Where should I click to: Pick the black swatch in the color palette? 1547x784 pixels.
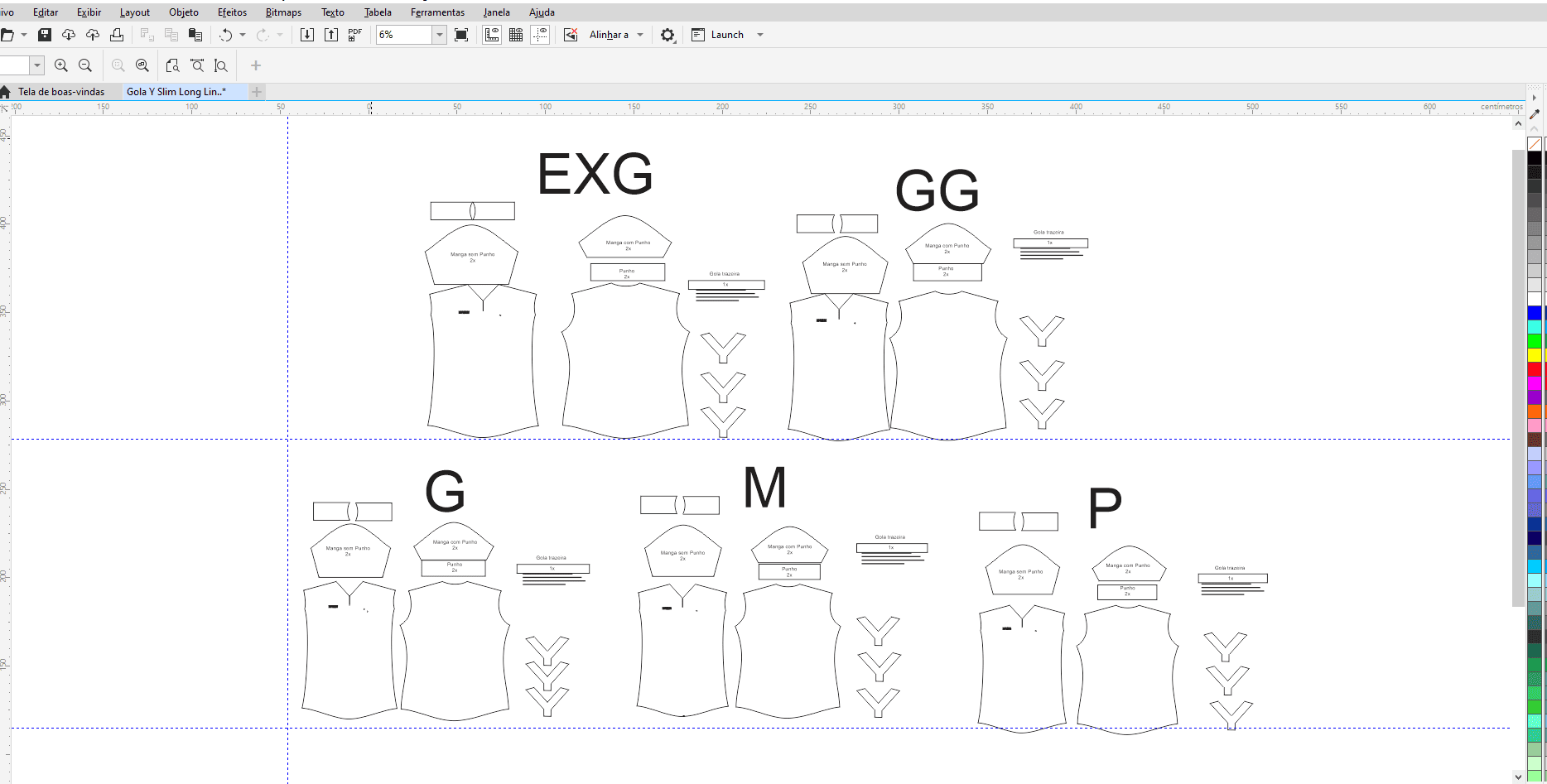click(x=1535, y=158)
